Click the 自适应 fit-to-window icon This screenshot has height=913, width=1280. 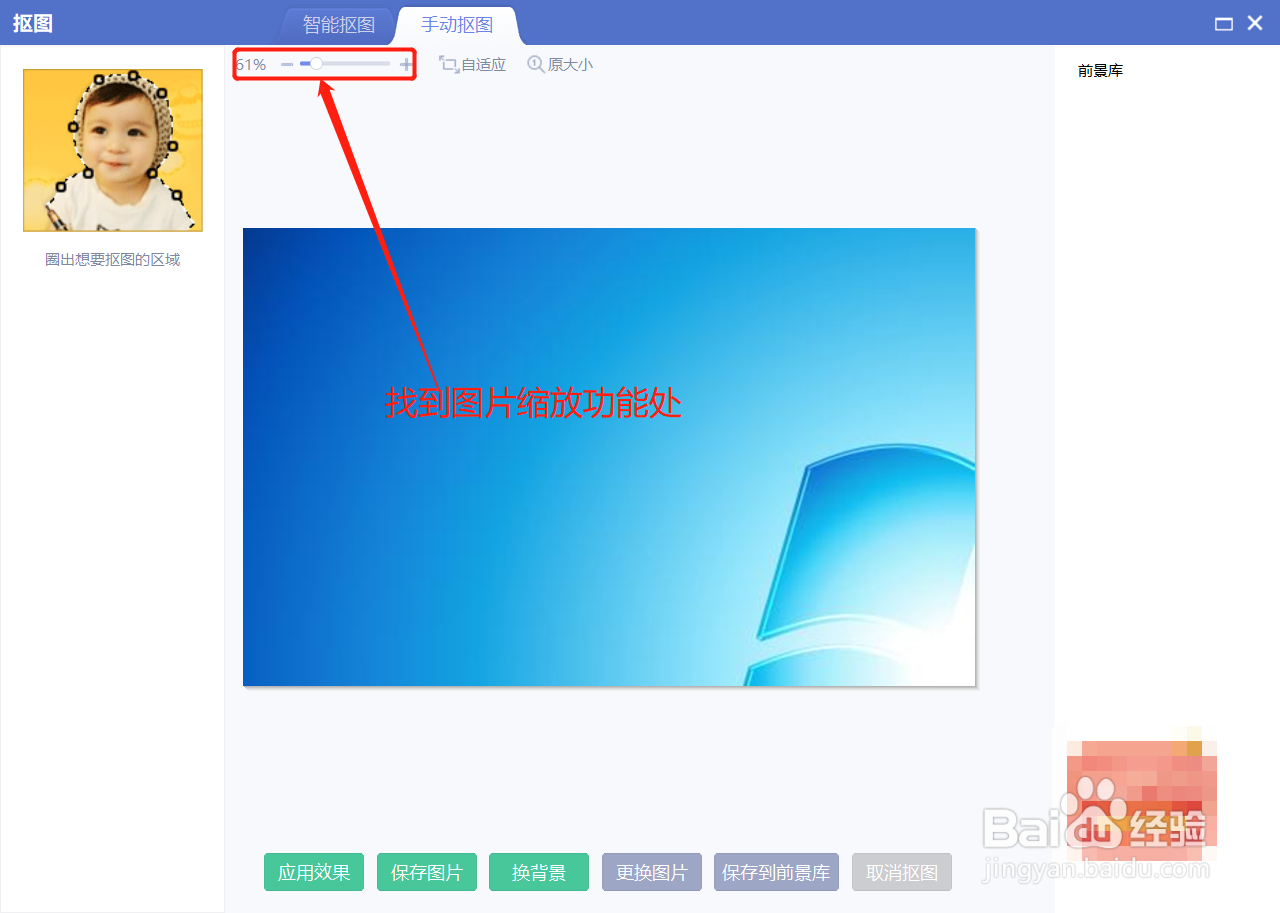pyautogui.click(x=448, y=64)
